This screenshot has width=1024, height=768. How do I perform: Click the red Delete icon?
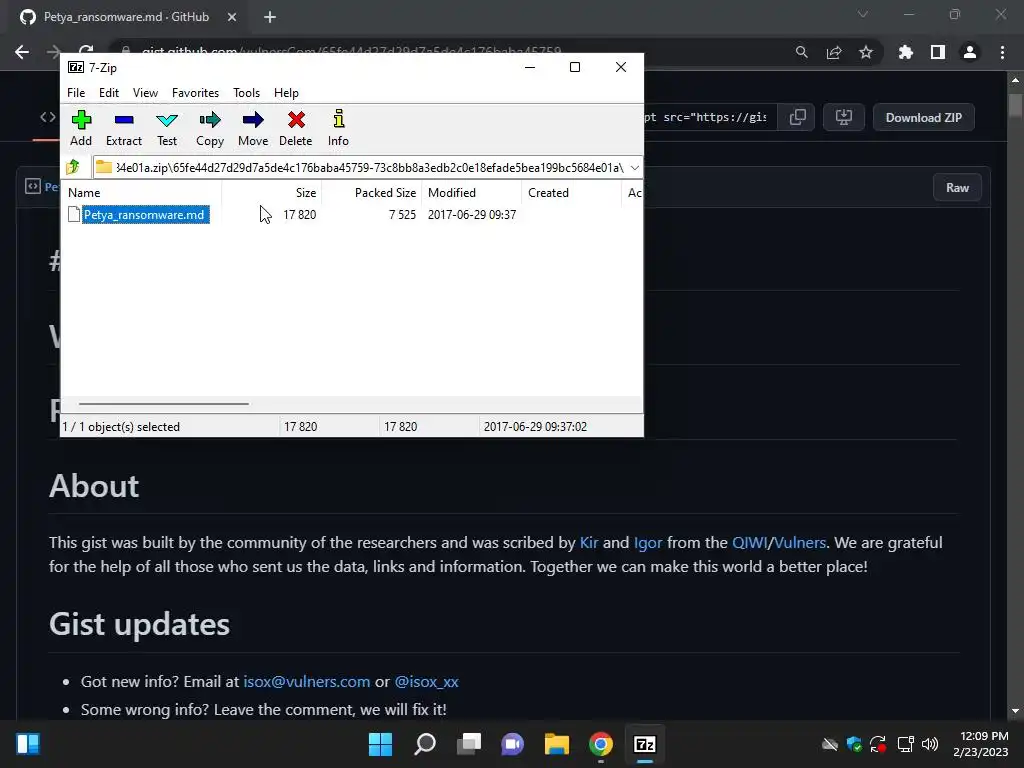296,128
